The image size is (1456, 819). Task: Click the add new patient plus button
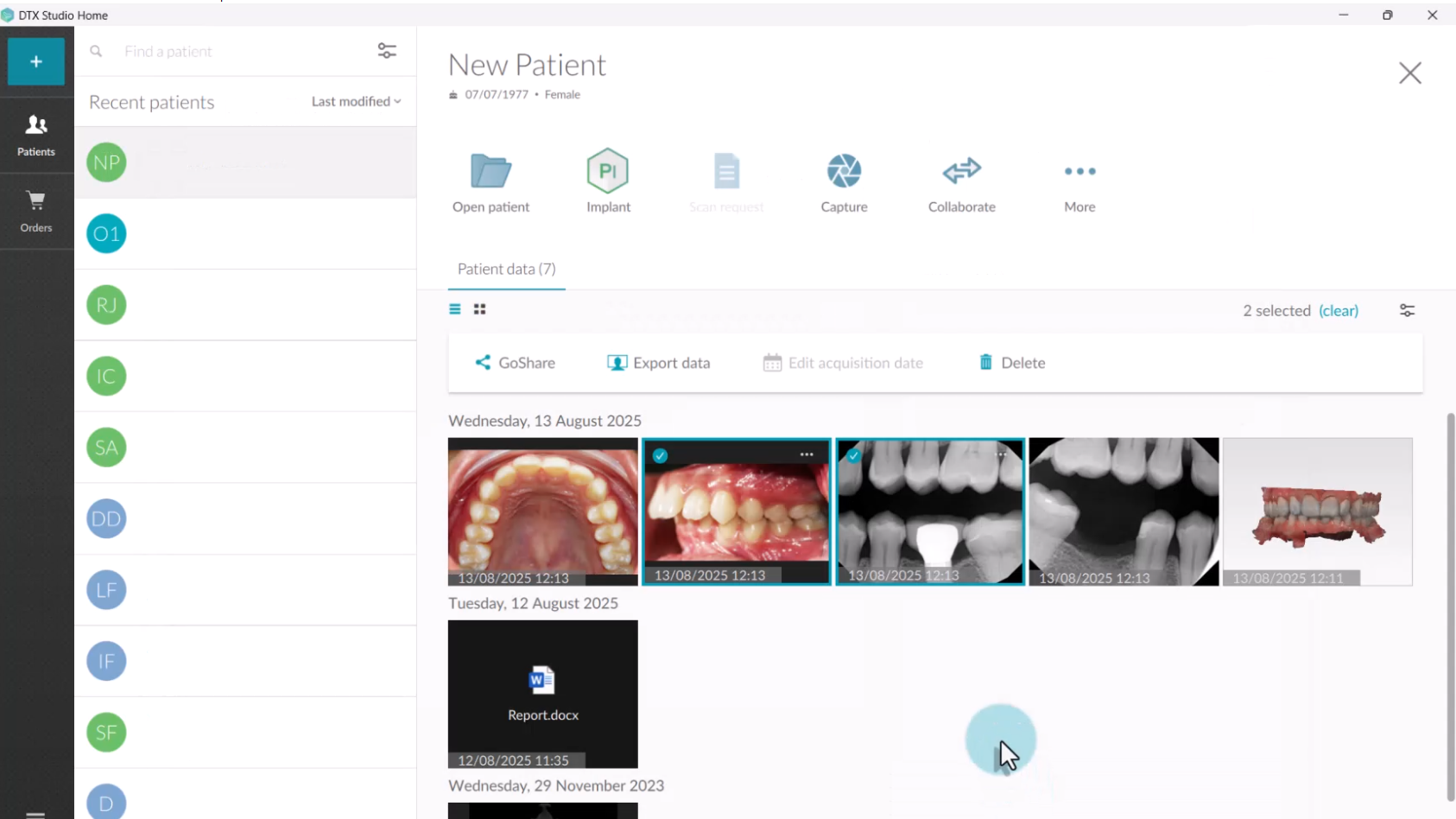click(x=36, y=61)
